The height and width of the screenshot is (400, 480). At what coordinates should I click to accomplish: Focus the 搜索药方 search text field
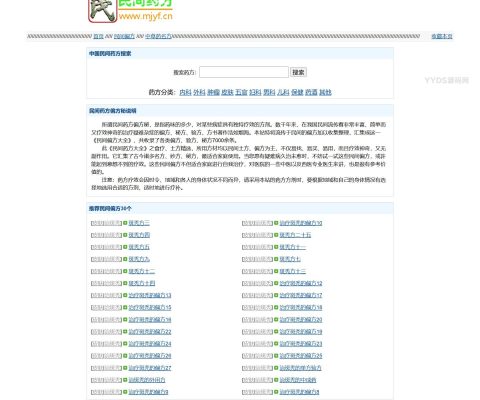244,72
